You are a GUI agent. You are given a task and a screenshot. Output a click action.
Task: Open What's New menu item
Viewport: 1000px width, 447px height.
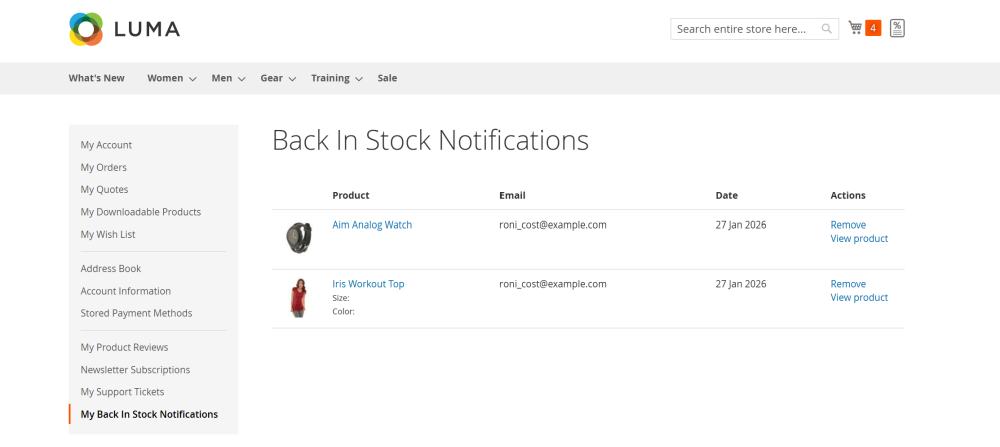tap(96, 78)
